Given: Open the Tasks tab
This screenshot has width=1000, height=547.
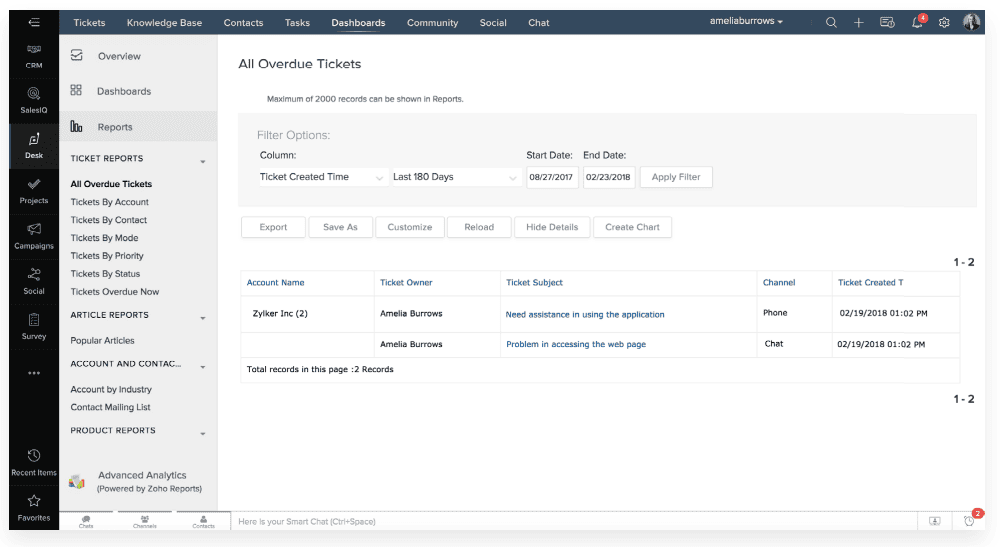Looking at the screenshot, I should (297, 22).
